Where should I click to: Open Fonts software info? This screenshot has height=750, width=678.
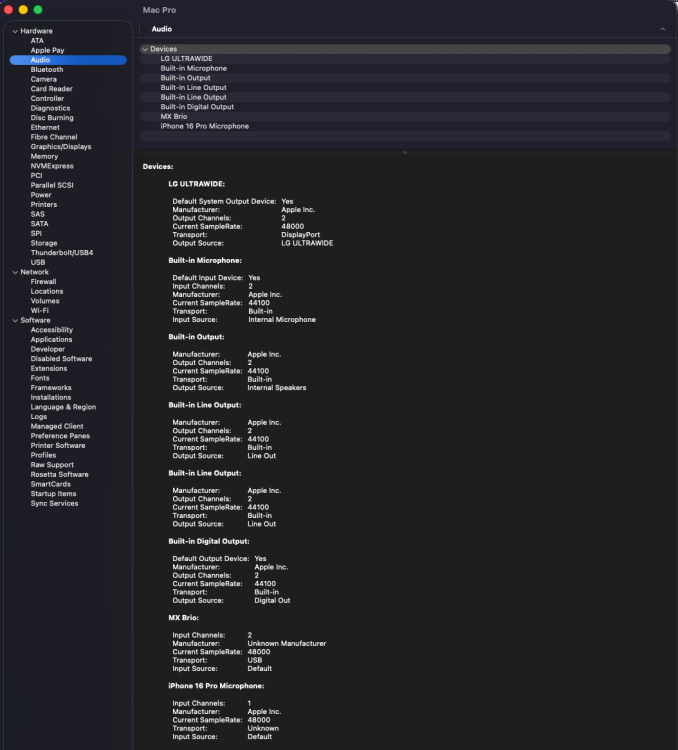tap(40, 378)
